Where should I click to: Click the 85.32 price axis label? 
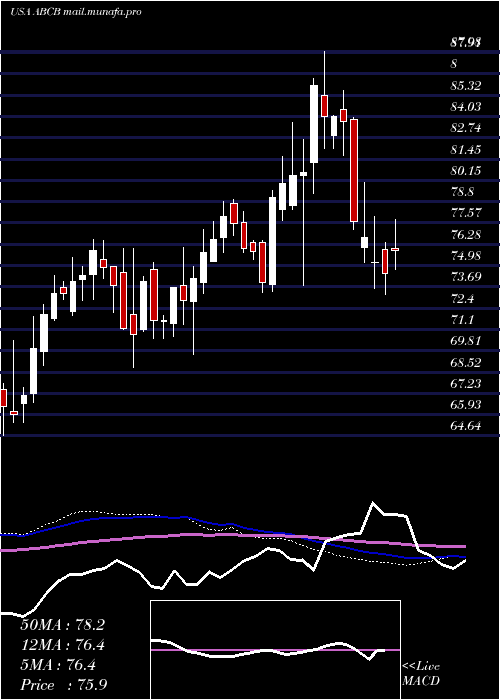coord(466,85)
